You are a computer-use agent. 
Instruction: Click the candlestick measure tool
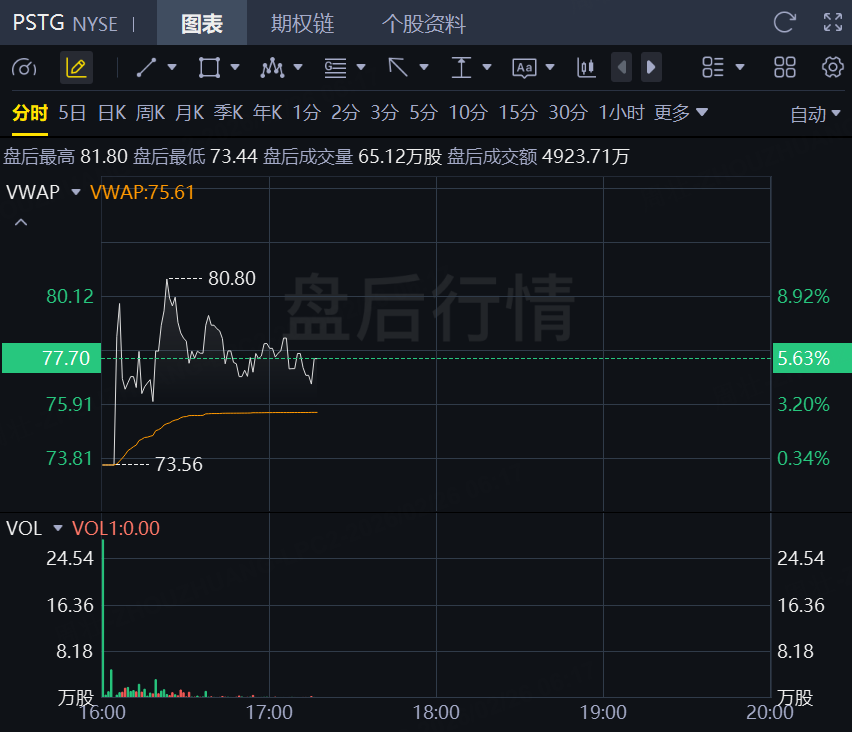coord(586,67)
